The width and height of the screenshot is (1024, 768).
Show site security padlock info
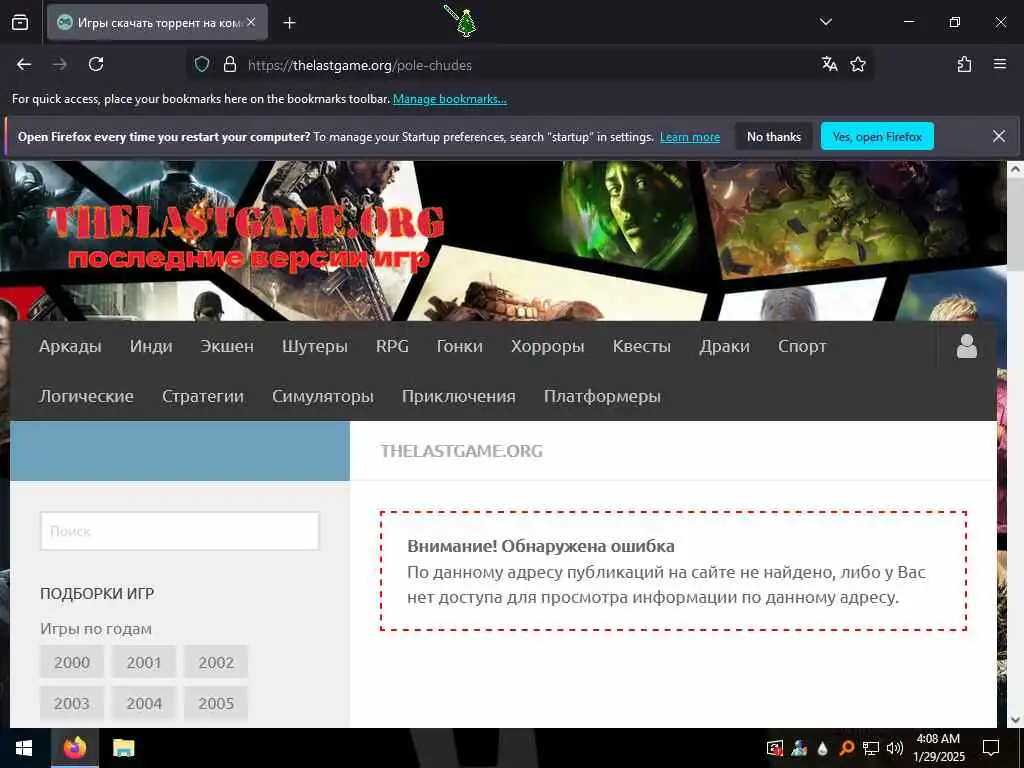point(229,65)
